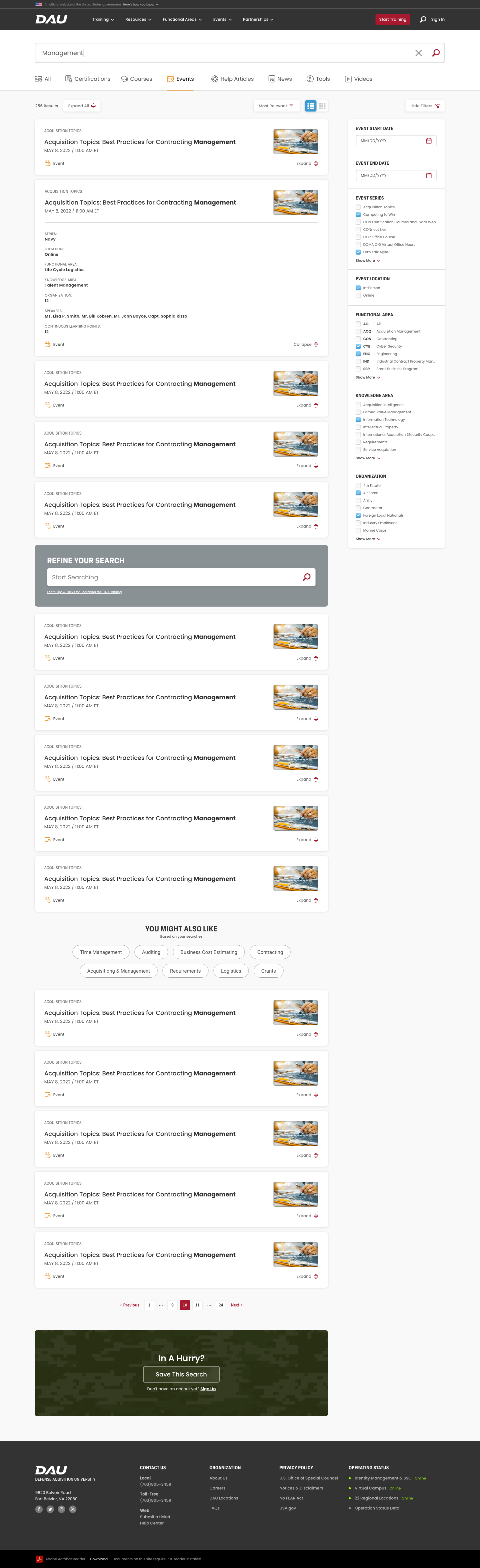Click the Help Articles lifebuoy icon
Image resolution: width=480 pixels, height=1568 pixels.
[215, 79]
